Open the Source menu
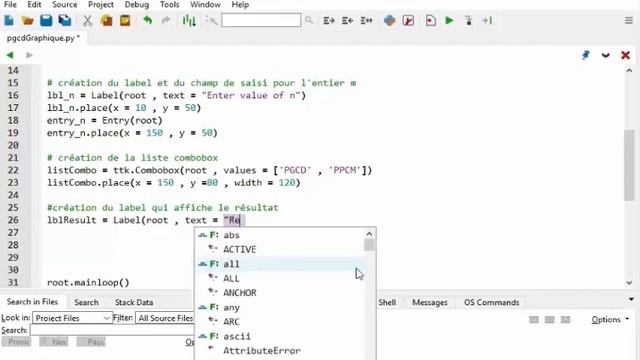Screen dimensions: 640x360 click(64, 5)
